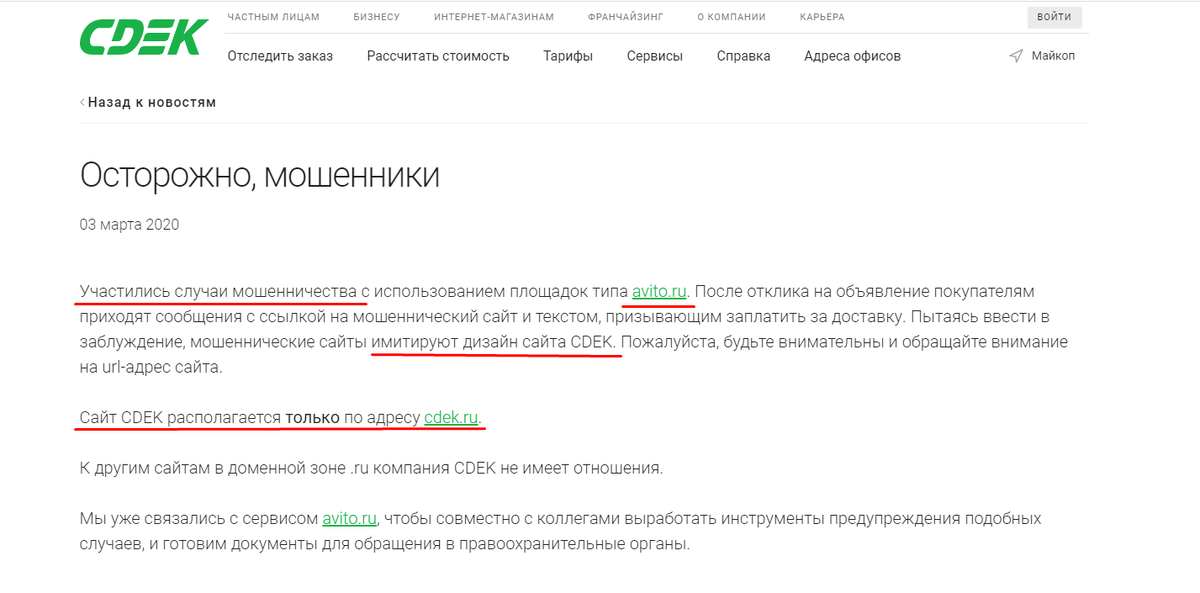The height and width of the screenshot is (593, 1200).
Task: Click the text Мы уже связались с сервисом
Action: pos(199,519)
